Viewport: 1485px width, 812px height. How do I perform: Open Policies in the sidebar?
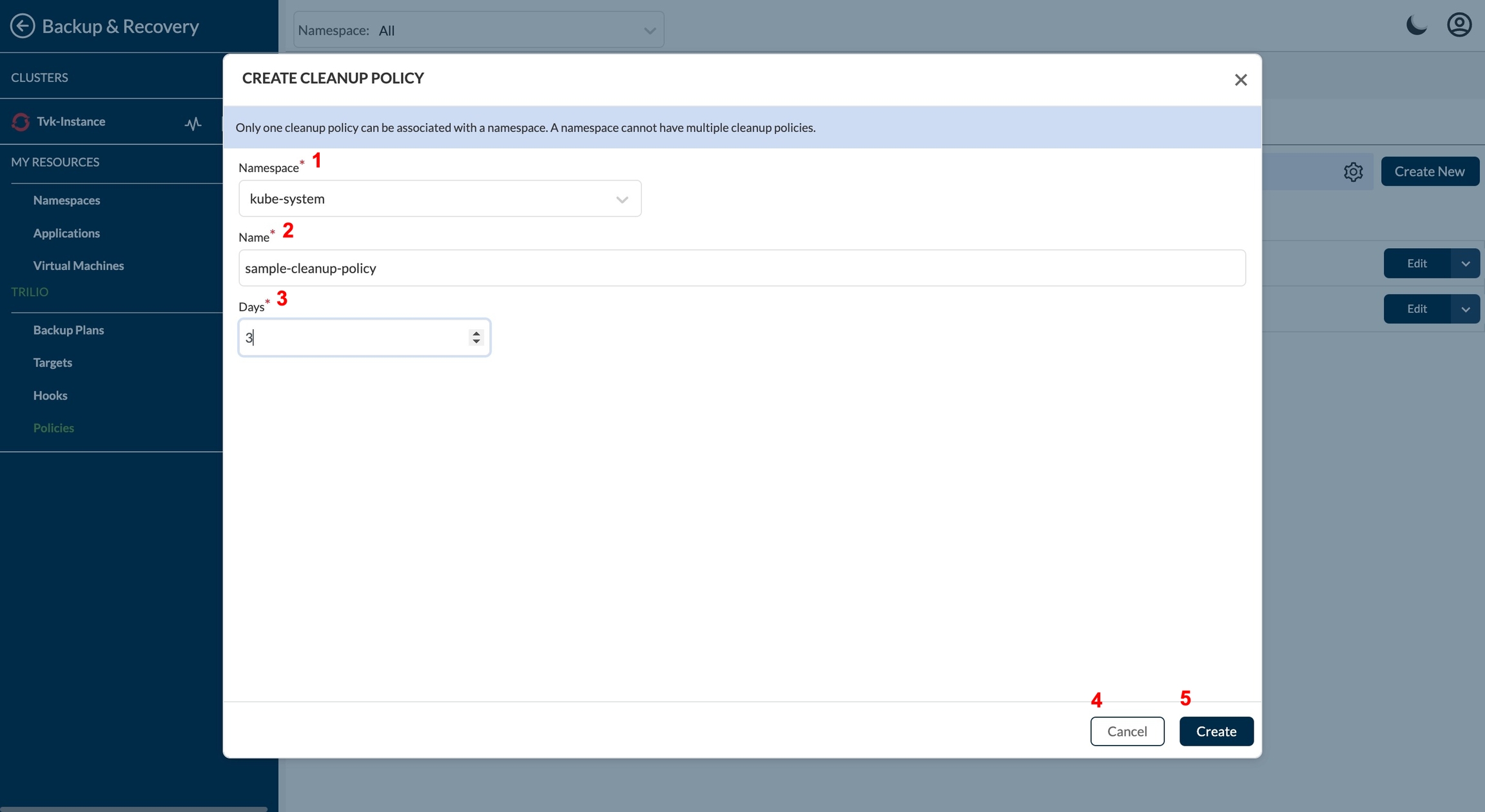click(53, 428)
